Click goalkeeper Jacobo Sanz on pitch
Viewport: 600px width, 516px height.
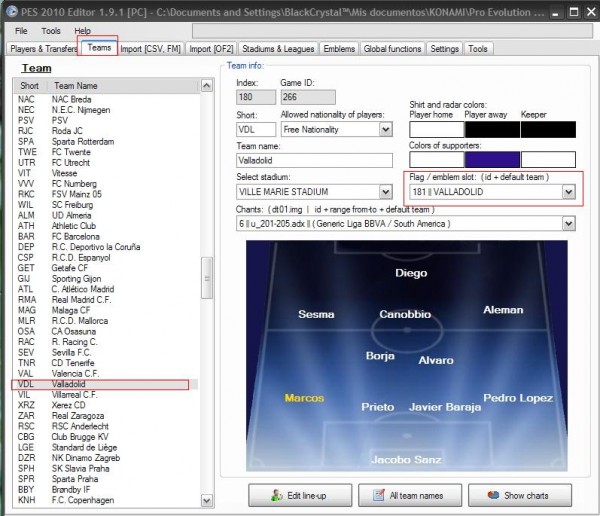[406, 460]
